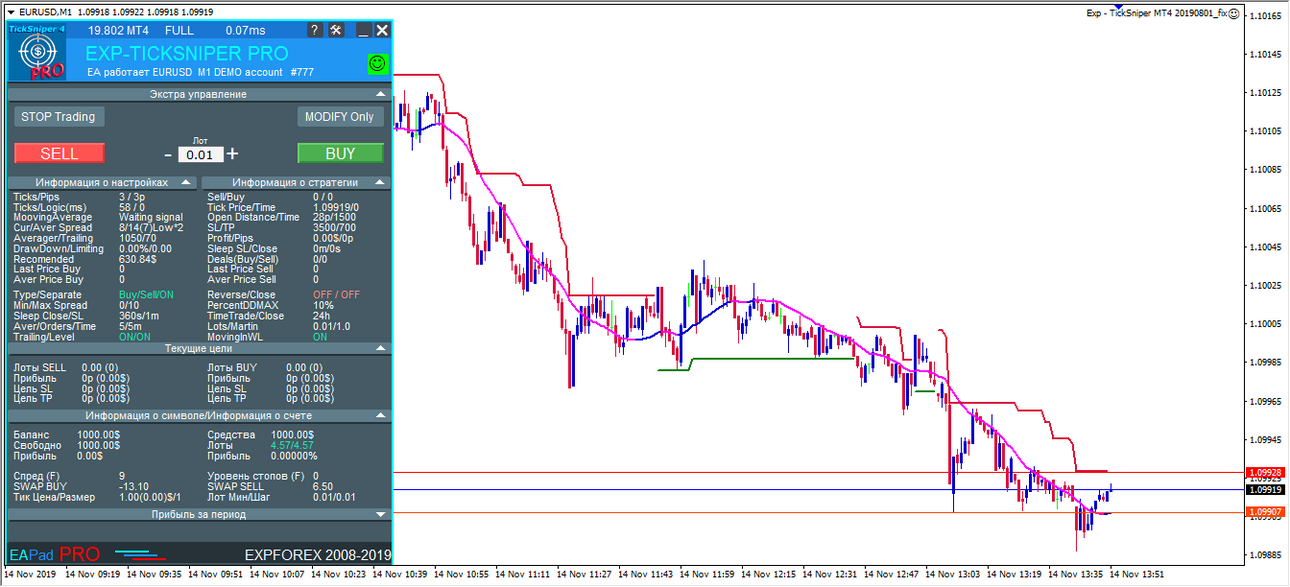Click the 0.07ms execution time text
The width and height of the screenshot is (1290, 587).
(x=245, y=31)
